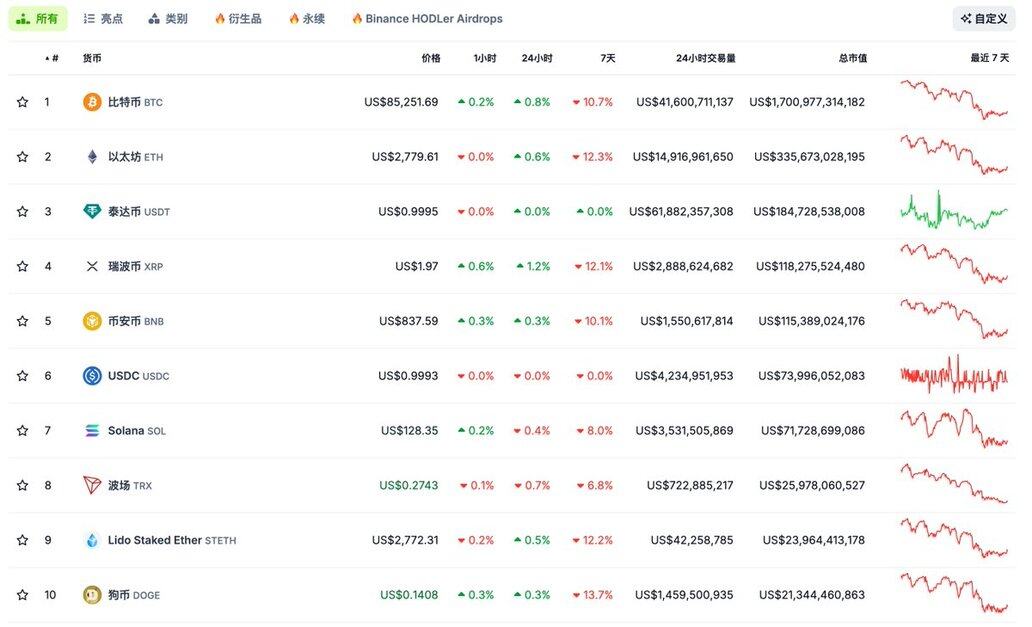The image size is (1032, 627).
Task: Favorite Lido Staked Ether with star
Action: pos(22,540)
